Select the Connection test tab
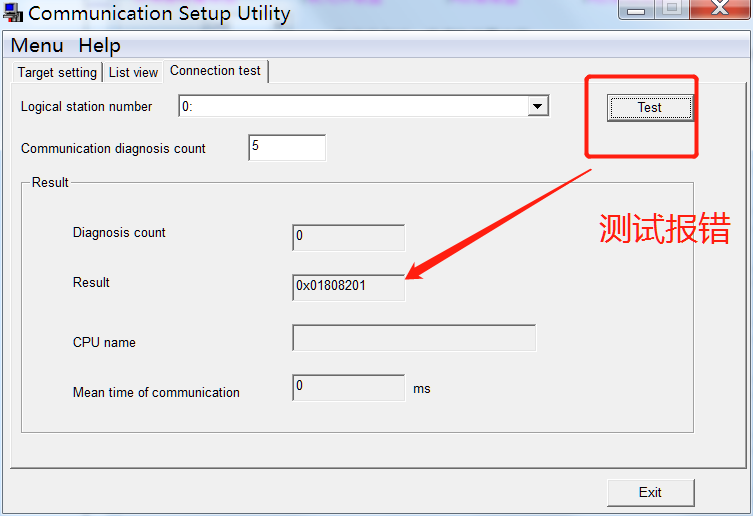Viewport: 753px width, 516px height. [x=215, y=71]
